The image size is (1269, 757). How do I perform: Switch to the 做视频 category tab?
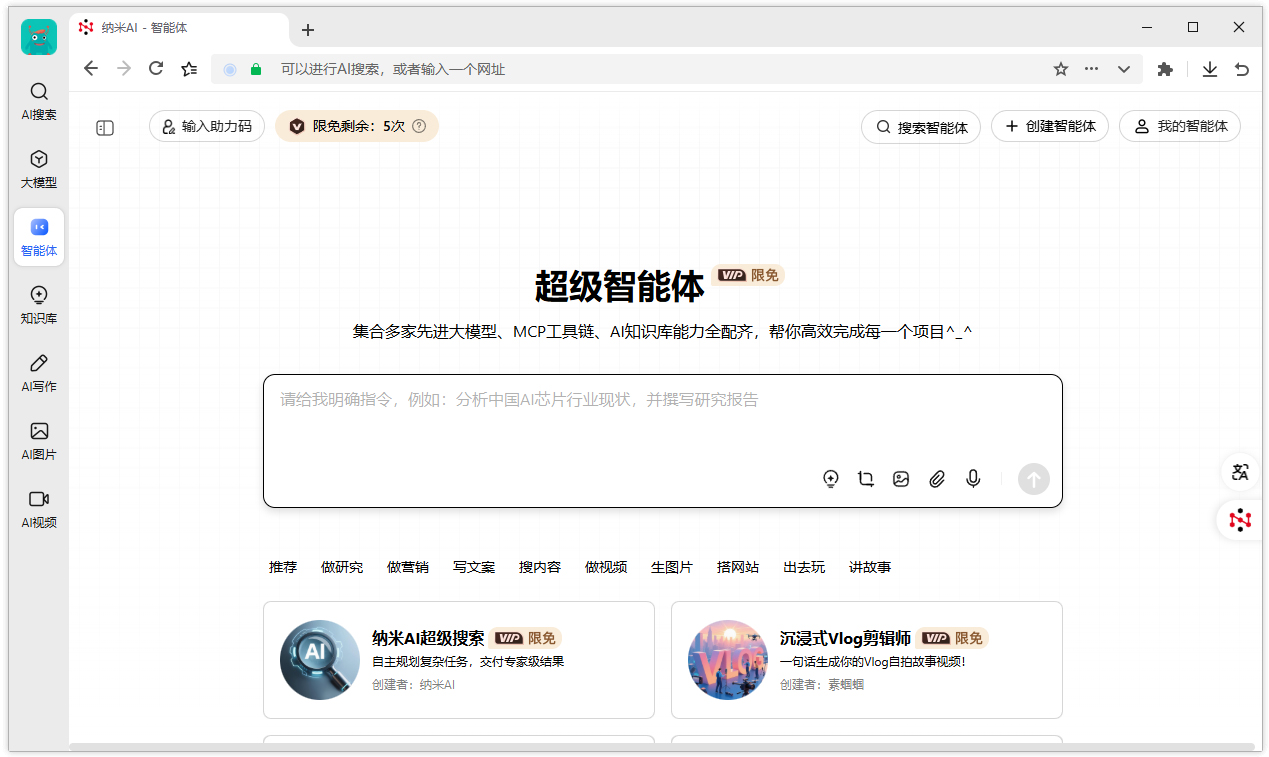point(605,567)
